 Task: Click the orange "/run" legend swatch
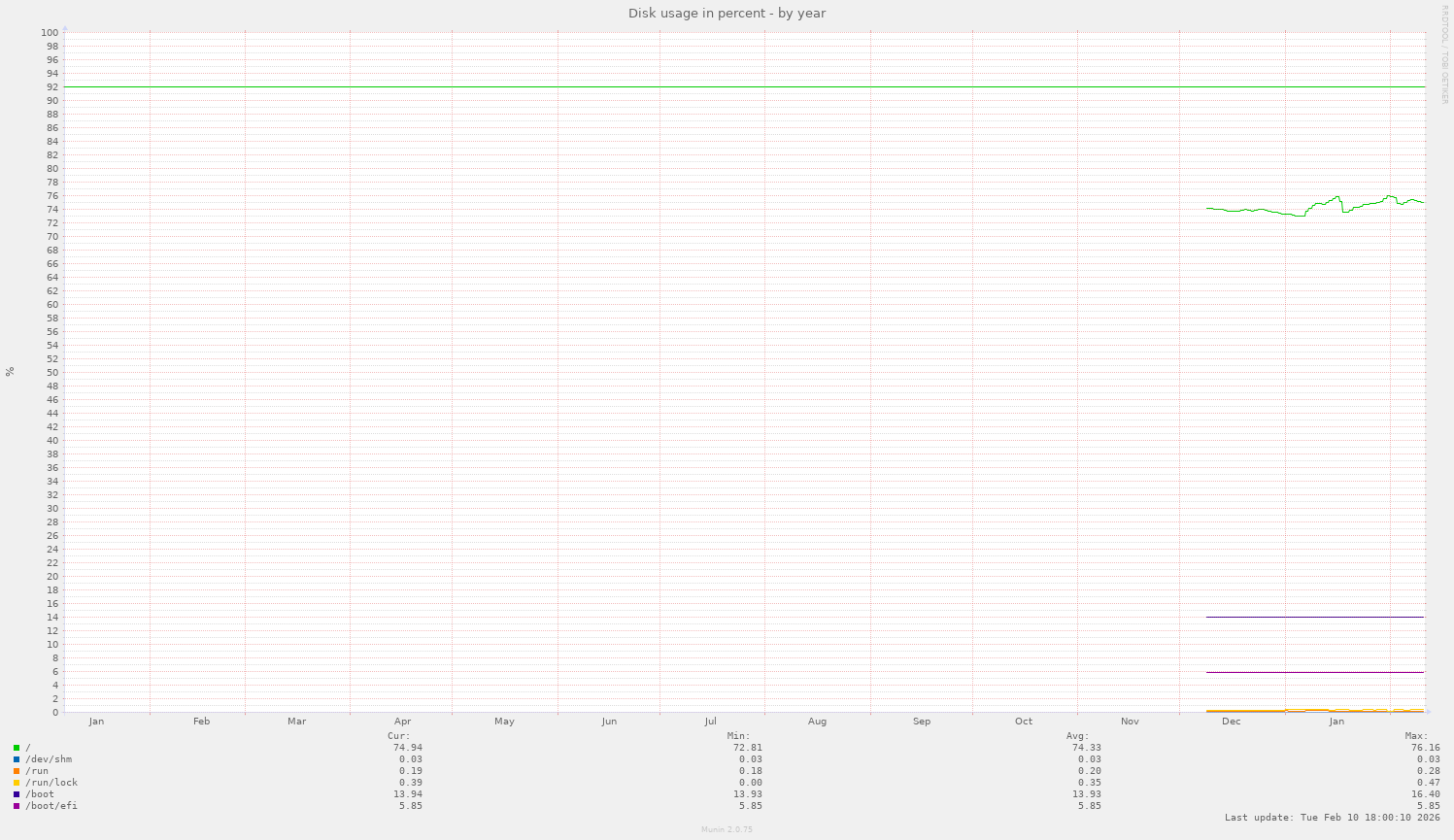(16, 770)
